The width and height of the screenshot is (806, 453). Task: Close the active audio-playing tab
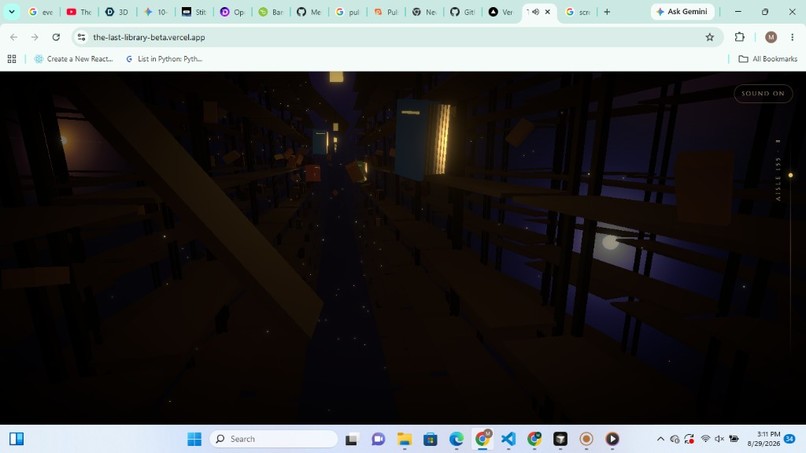(x=547, y=11)
